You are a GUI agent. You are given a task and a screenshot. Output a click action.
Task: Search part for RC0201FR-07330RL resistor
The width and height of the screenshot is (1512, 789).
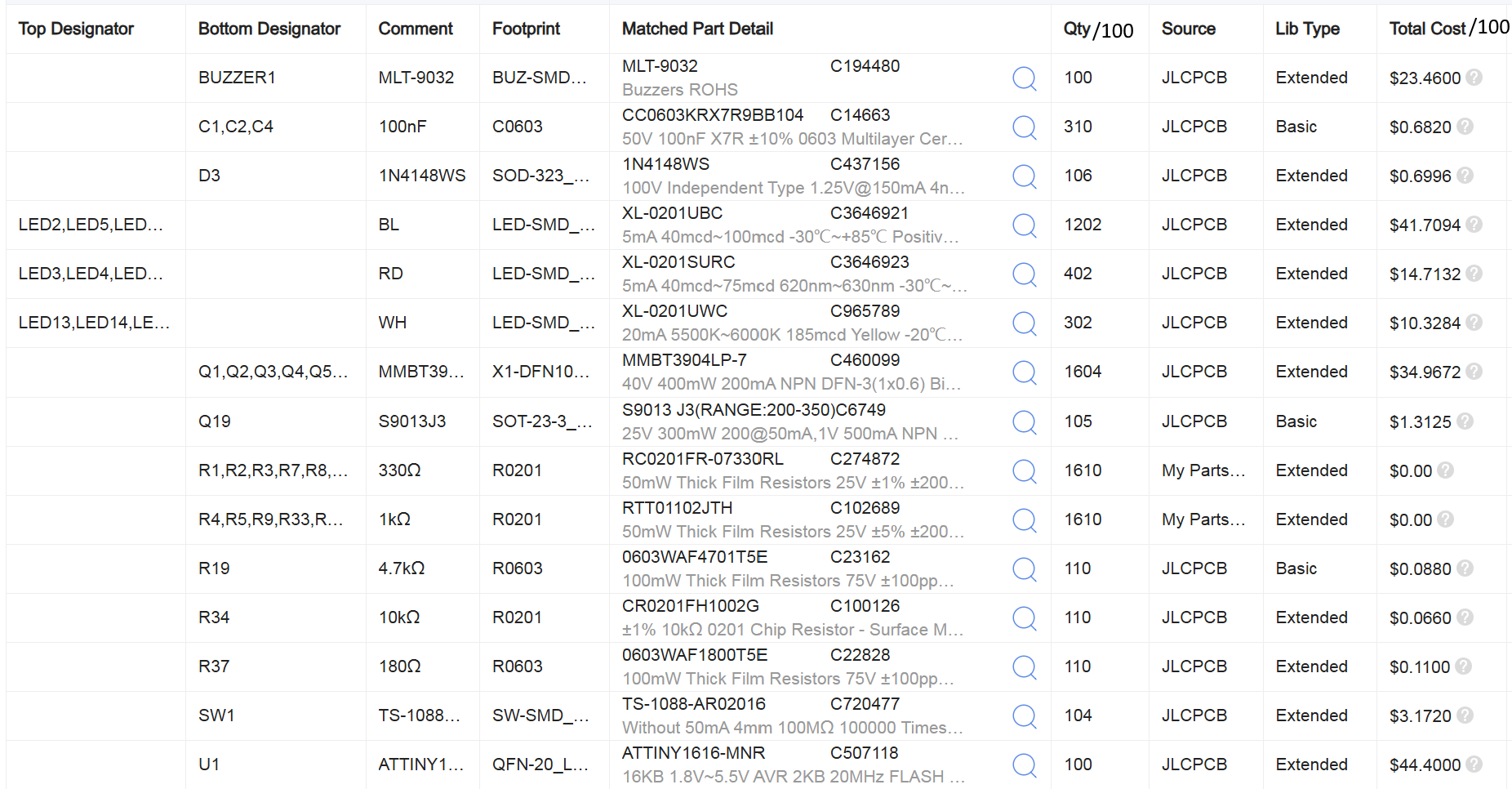(1024, 471)
